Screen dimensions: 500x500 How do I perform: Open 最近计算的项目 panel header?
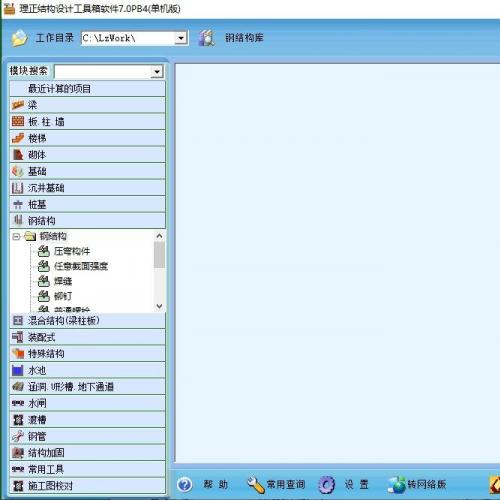click(x=88, y=89)
